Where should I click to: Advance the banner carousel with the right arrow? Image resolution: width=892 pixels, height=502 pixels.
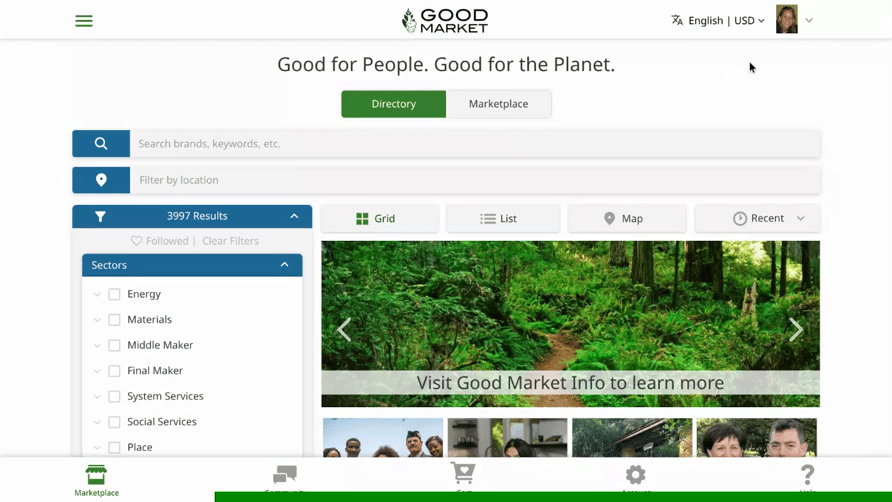(796, 330)
